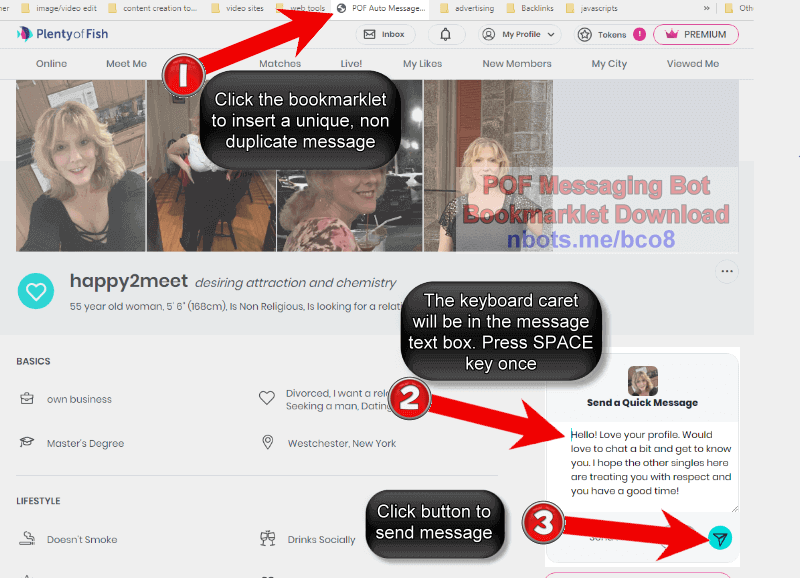Send the quick message with paper-plane button
The width and height of the screenshot is (800, 578).
pyautogui.click(x=720, y=538)
